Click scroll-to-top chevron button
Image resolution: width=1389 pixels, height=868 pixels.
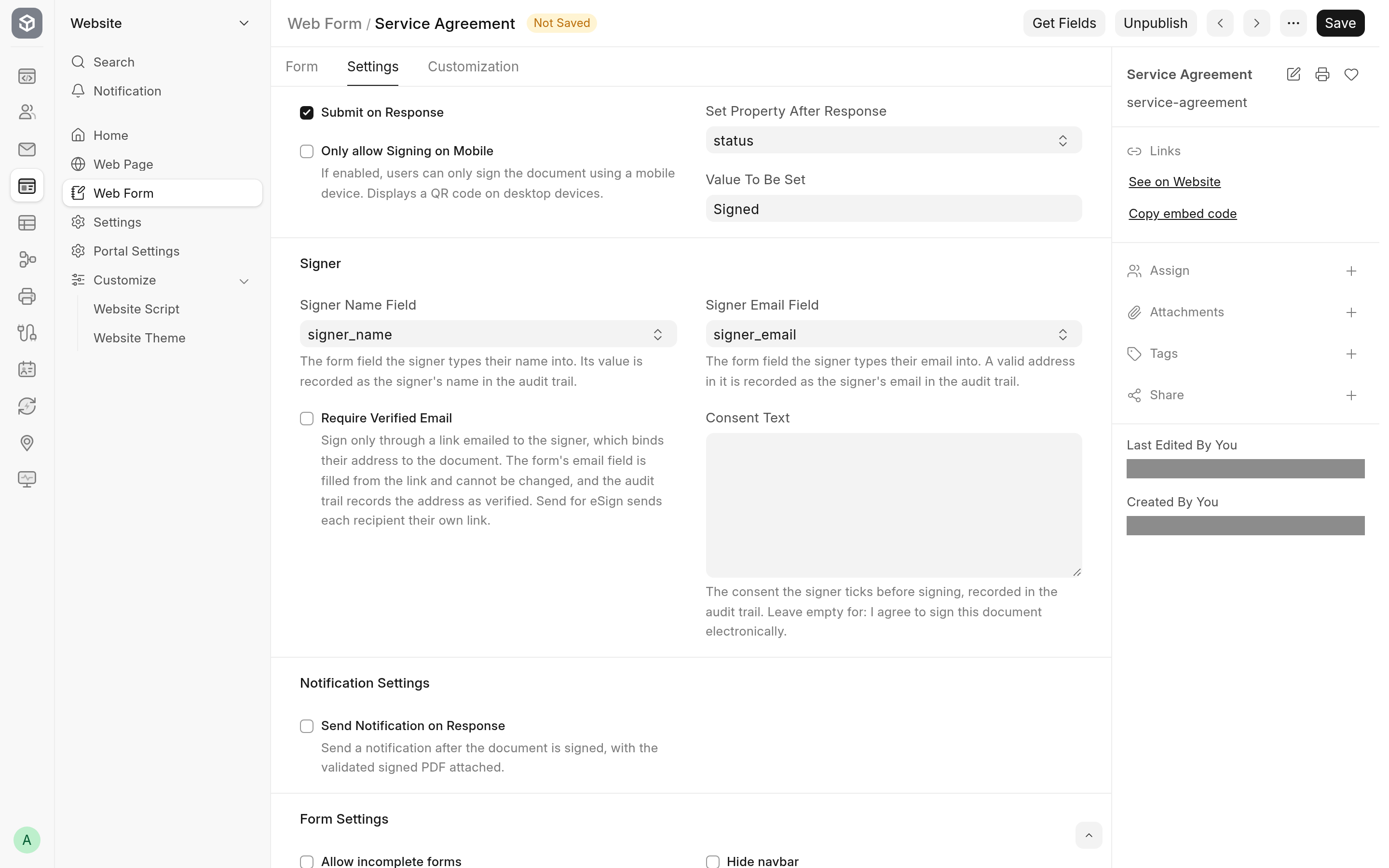pos(1088,835)
